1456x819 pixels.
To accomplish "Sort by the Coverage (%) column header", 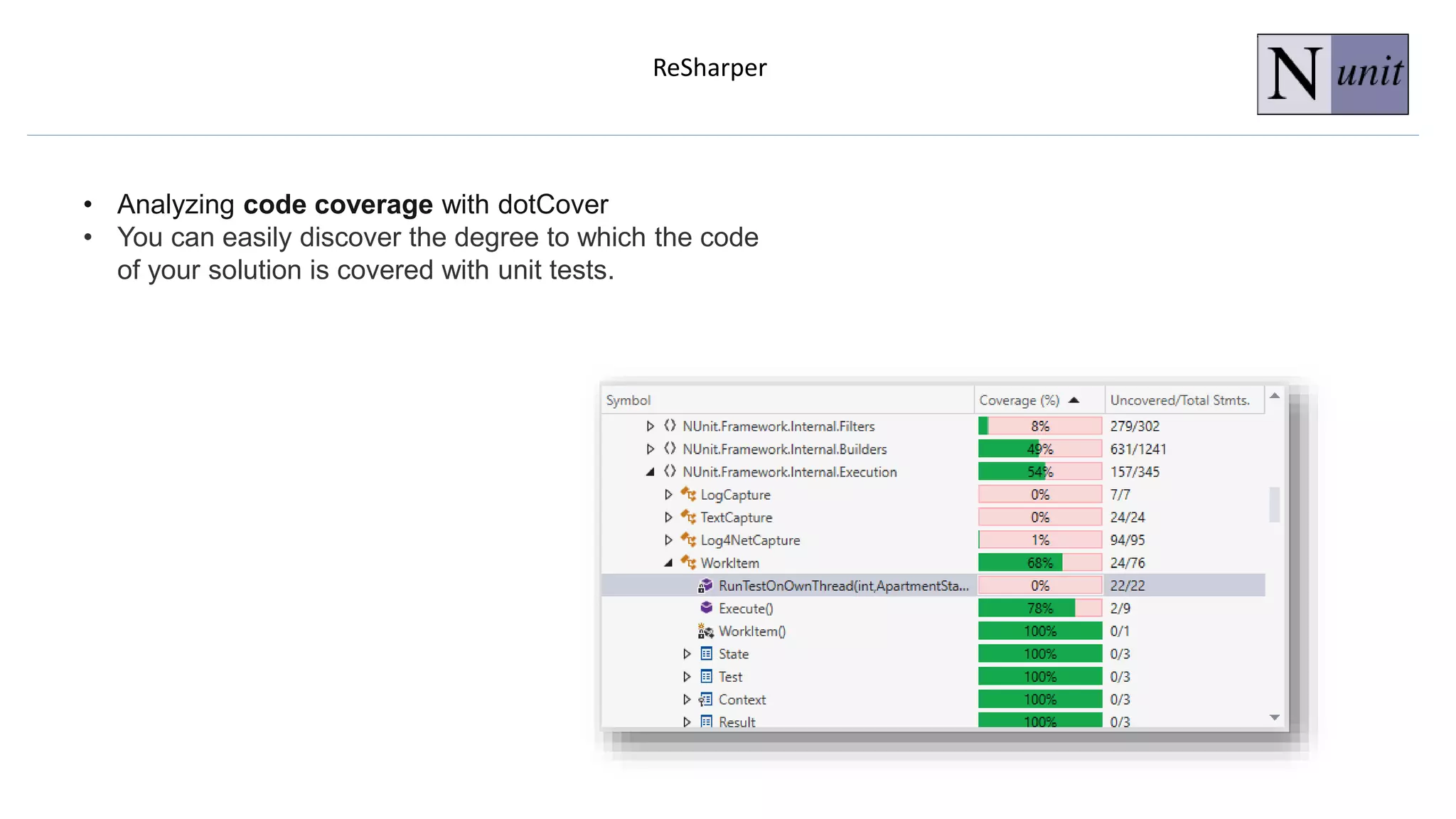I will 1039,400.
